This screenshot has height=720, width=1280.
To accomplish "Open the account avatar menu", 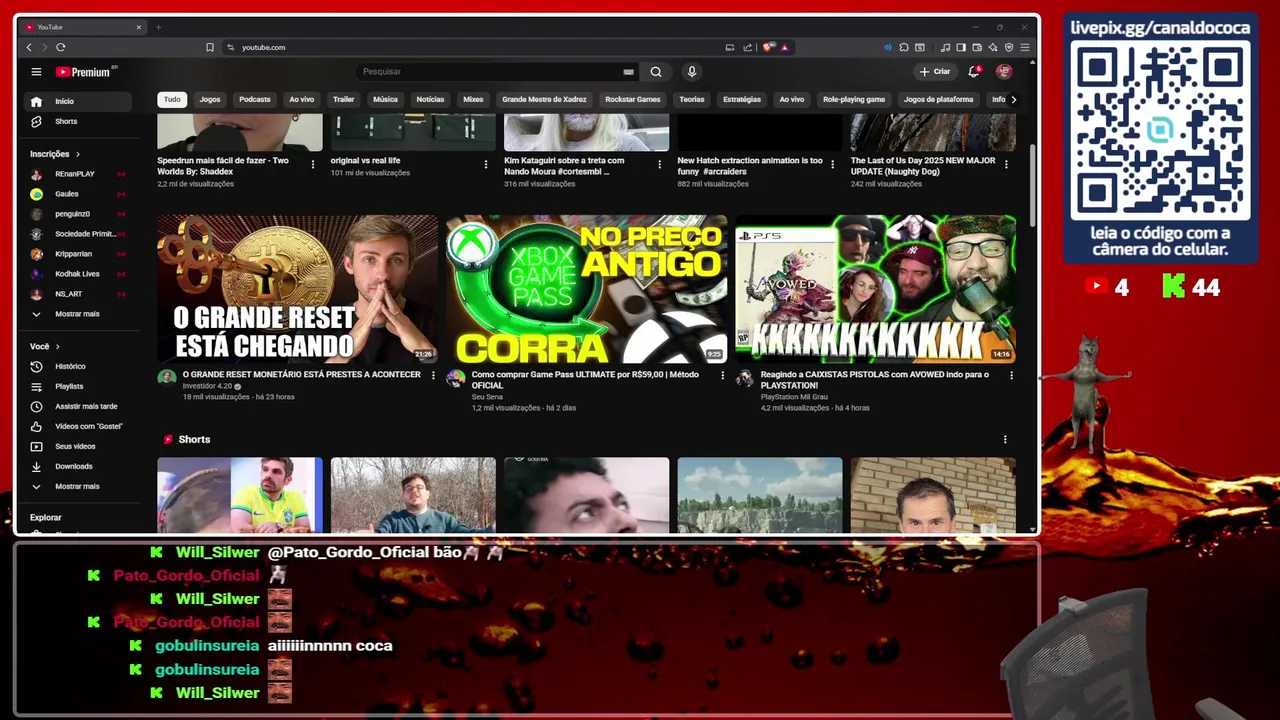I will pos(1004,72).
